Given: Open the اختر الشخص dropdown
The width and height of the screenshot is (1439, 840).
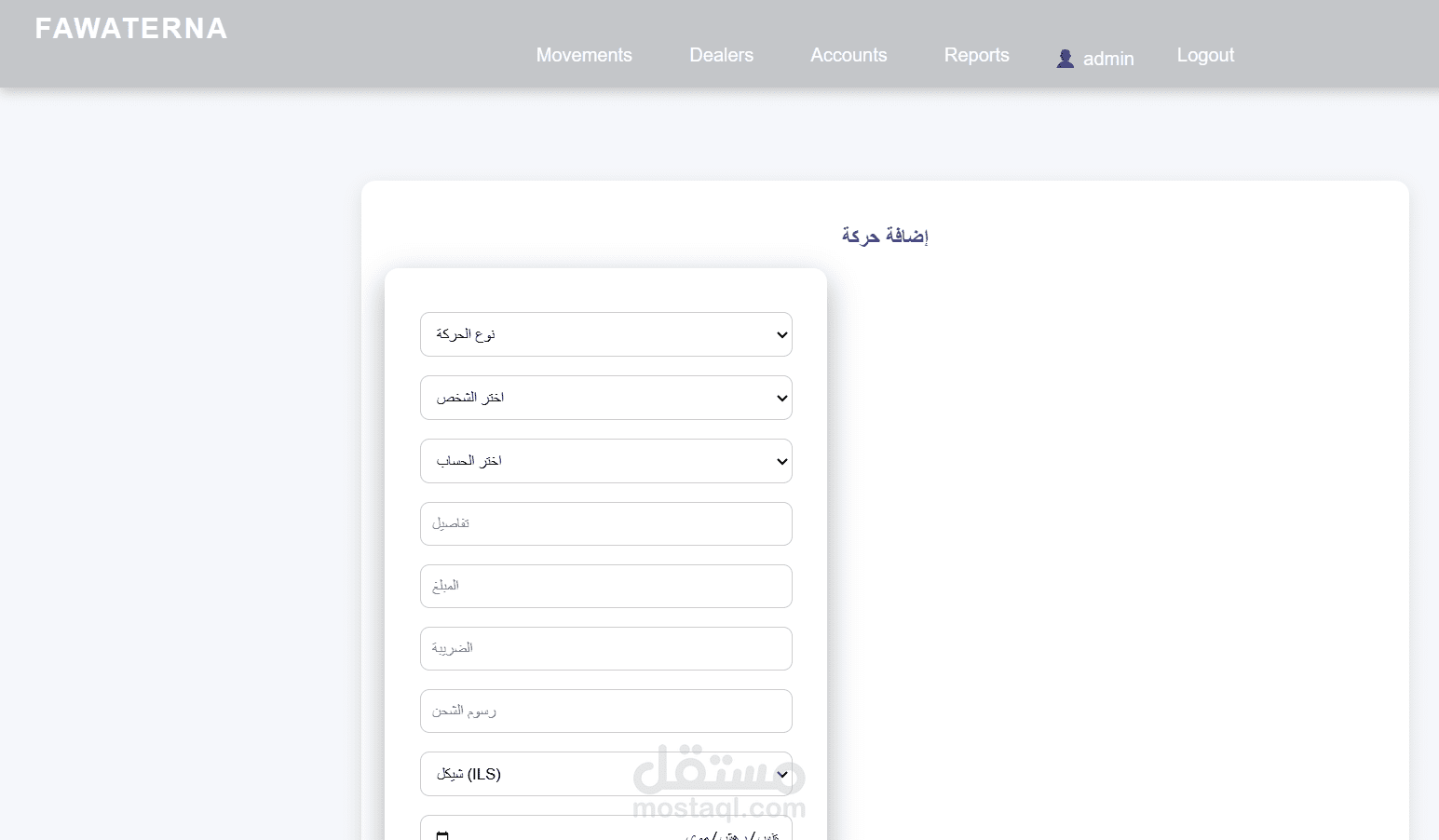Looking at the screenshot, I should click(606, 398).
